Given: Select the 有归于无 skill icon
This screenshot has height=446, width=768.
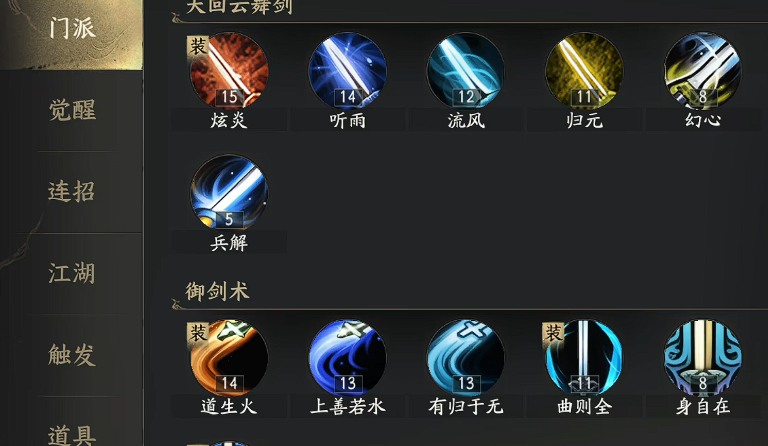Looking at the screenshot, I should pos(466,357).
